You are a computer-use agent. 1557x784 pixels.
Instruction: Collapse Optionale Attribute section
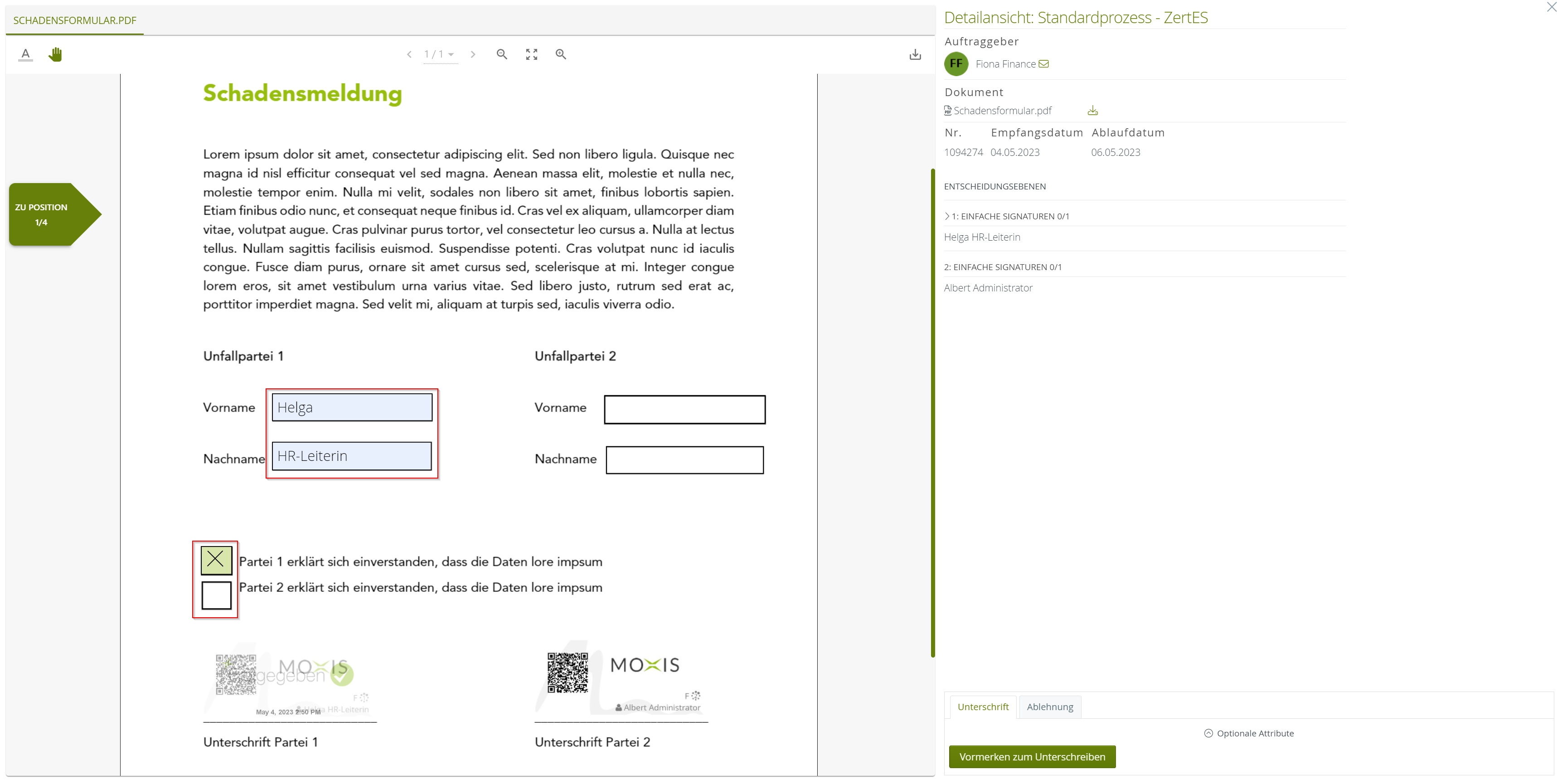pos(1248,733)
